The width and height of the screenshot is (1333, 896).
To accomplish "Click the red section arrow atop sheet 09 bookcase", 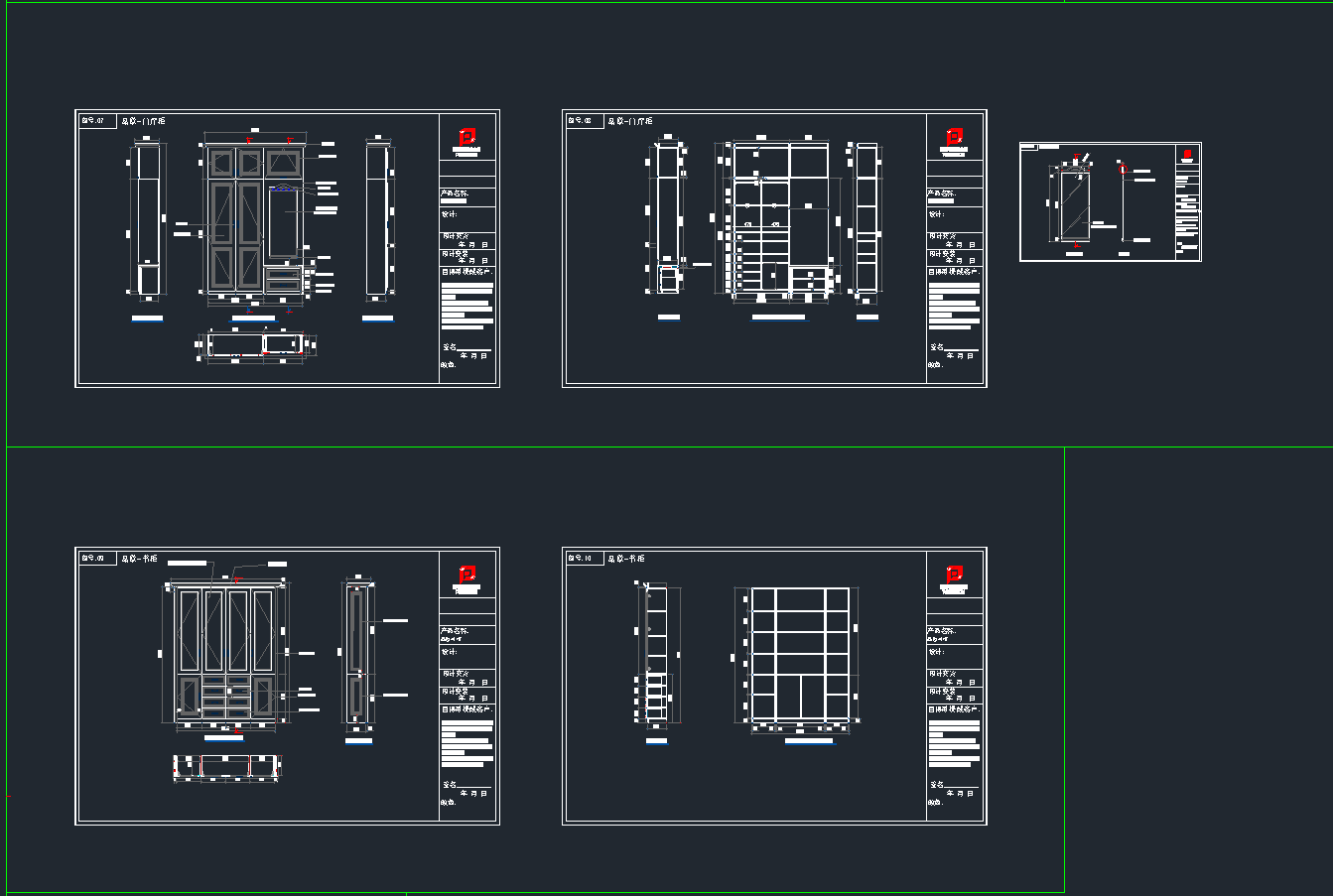I will 236,574.
